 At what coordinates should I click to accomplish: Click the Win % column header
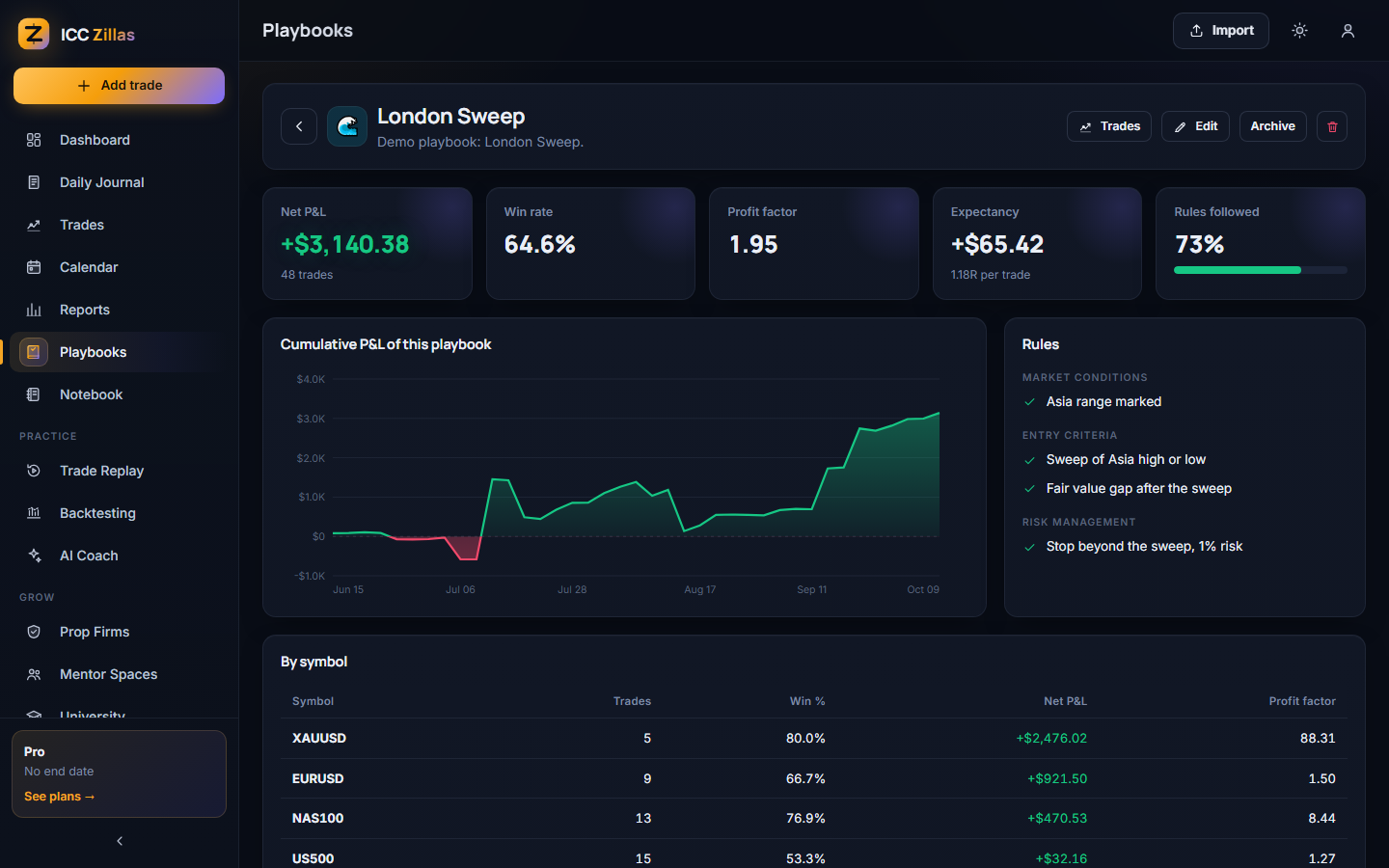[x=807, y=701]
